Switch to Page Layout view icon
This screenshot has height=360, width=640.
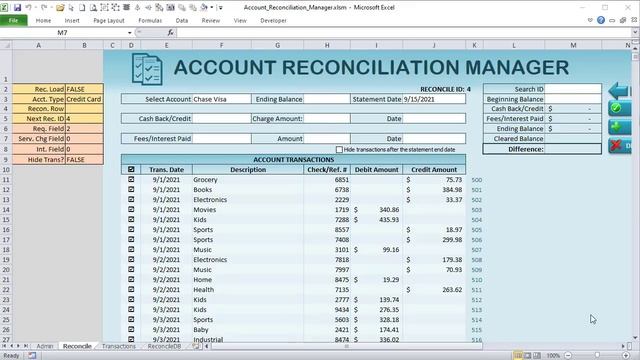527,356
